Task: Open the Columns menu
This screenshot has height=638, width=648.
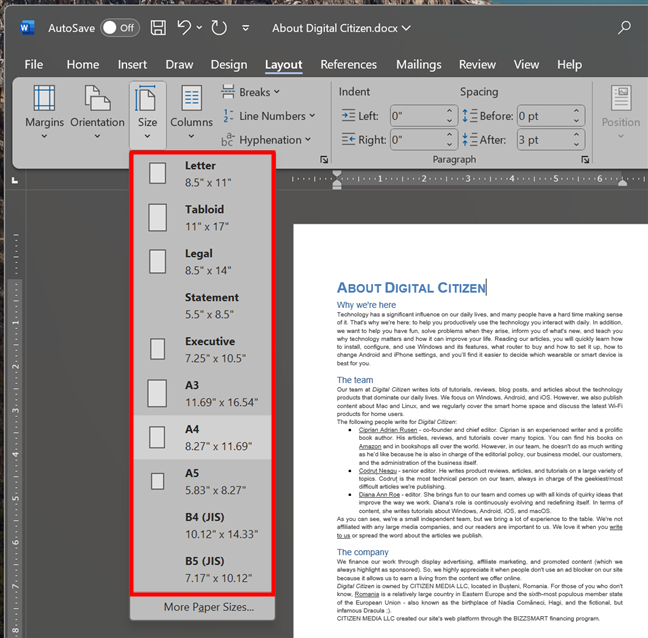Action: click(191, 112)
